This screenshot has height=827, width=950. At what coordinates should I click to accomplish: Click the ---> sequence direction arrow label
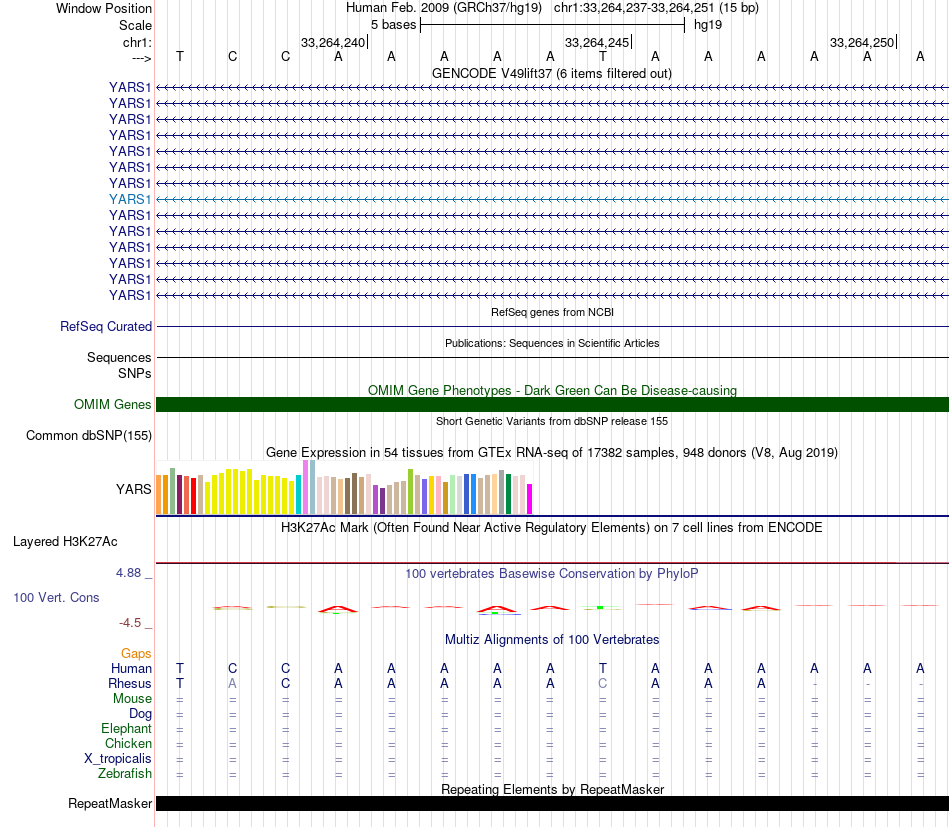pyautogui.click(x=141, y=58)
